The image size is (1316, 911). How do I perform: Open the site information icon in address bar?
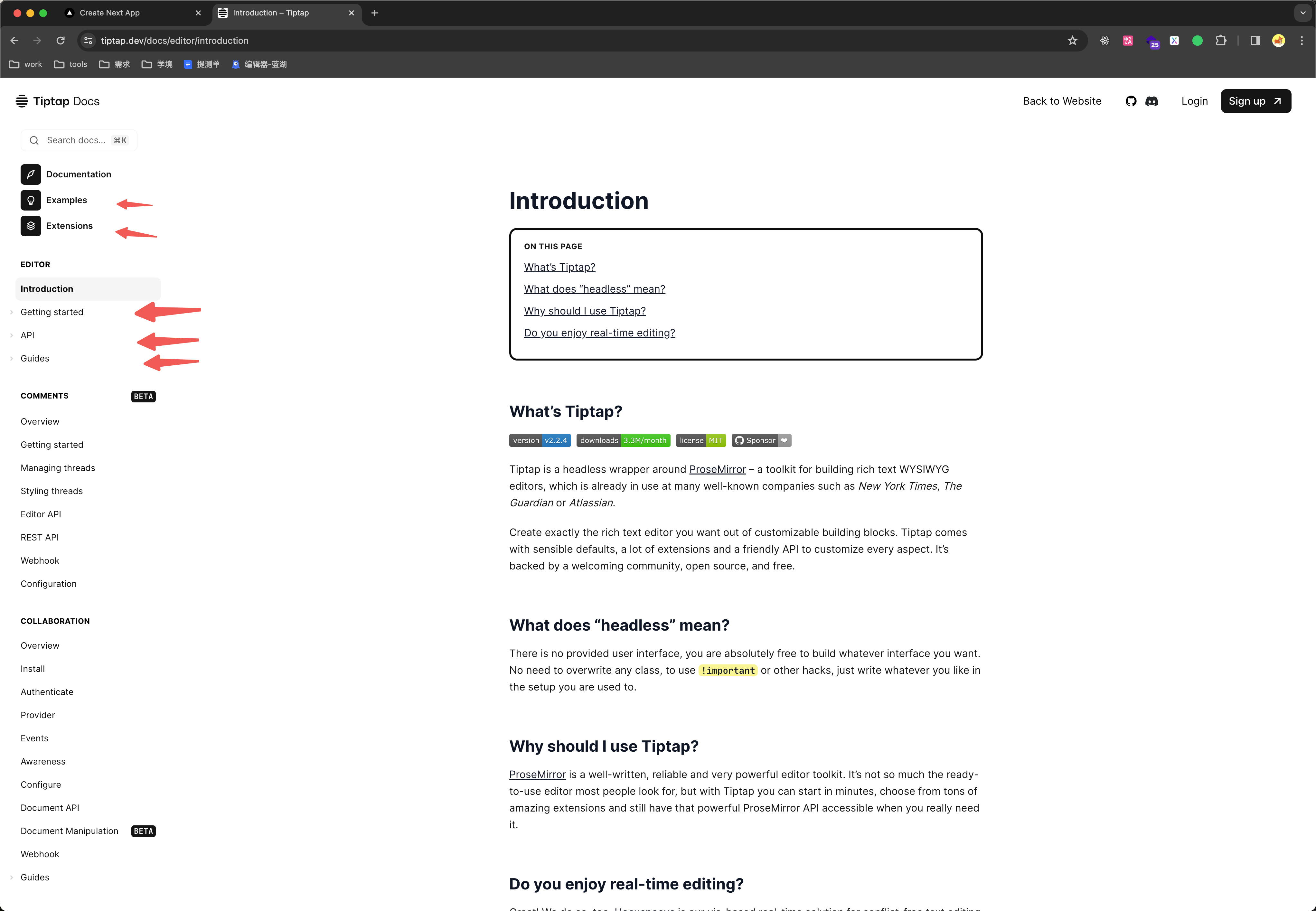point(88,41)
